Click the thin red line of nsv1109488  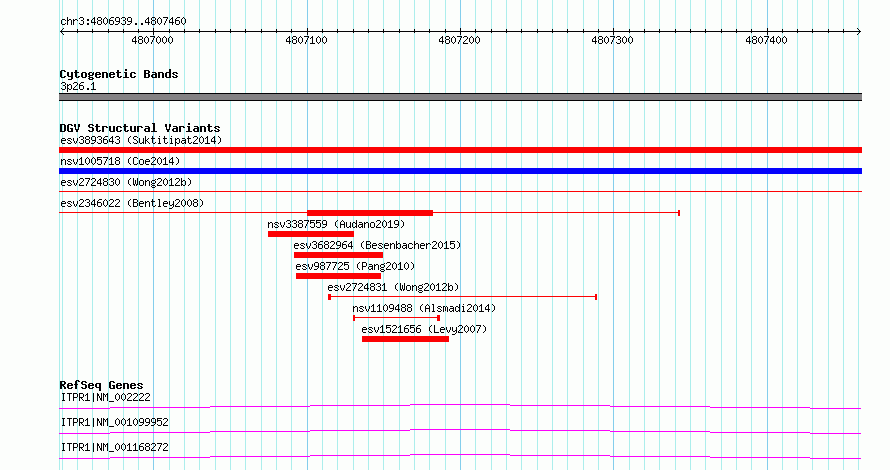pyautogui.click(x=397, y=318)
